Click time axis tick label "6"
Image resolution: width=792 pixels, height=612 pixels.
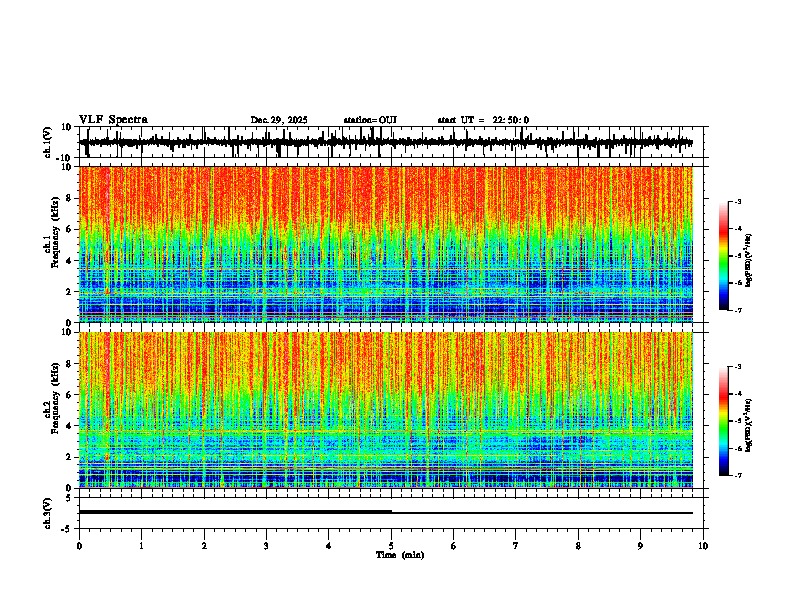tap(454, 546)
